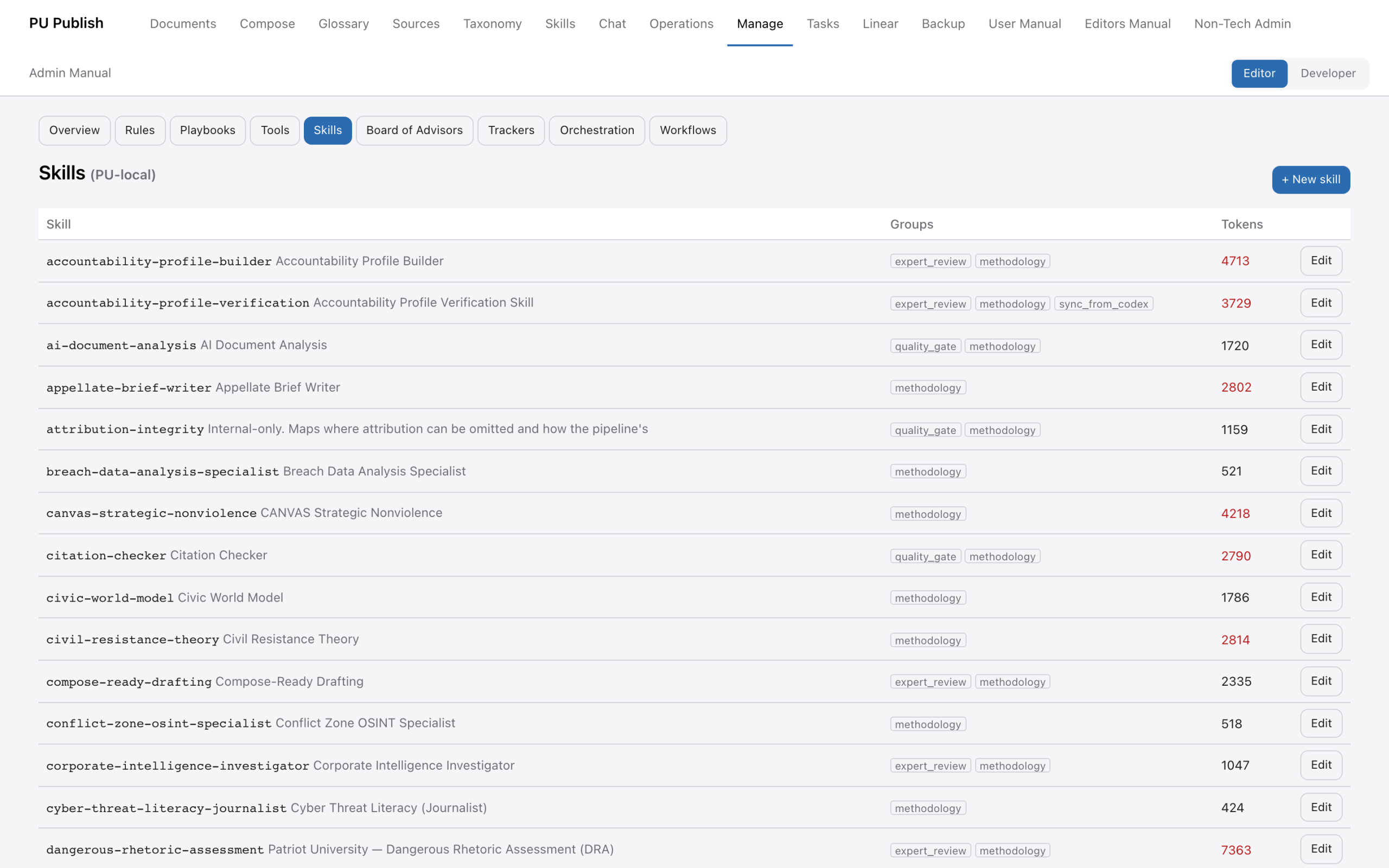Select the Rules sub-tab
Screen dimensions: 1389x868
[x=140, y=130]
